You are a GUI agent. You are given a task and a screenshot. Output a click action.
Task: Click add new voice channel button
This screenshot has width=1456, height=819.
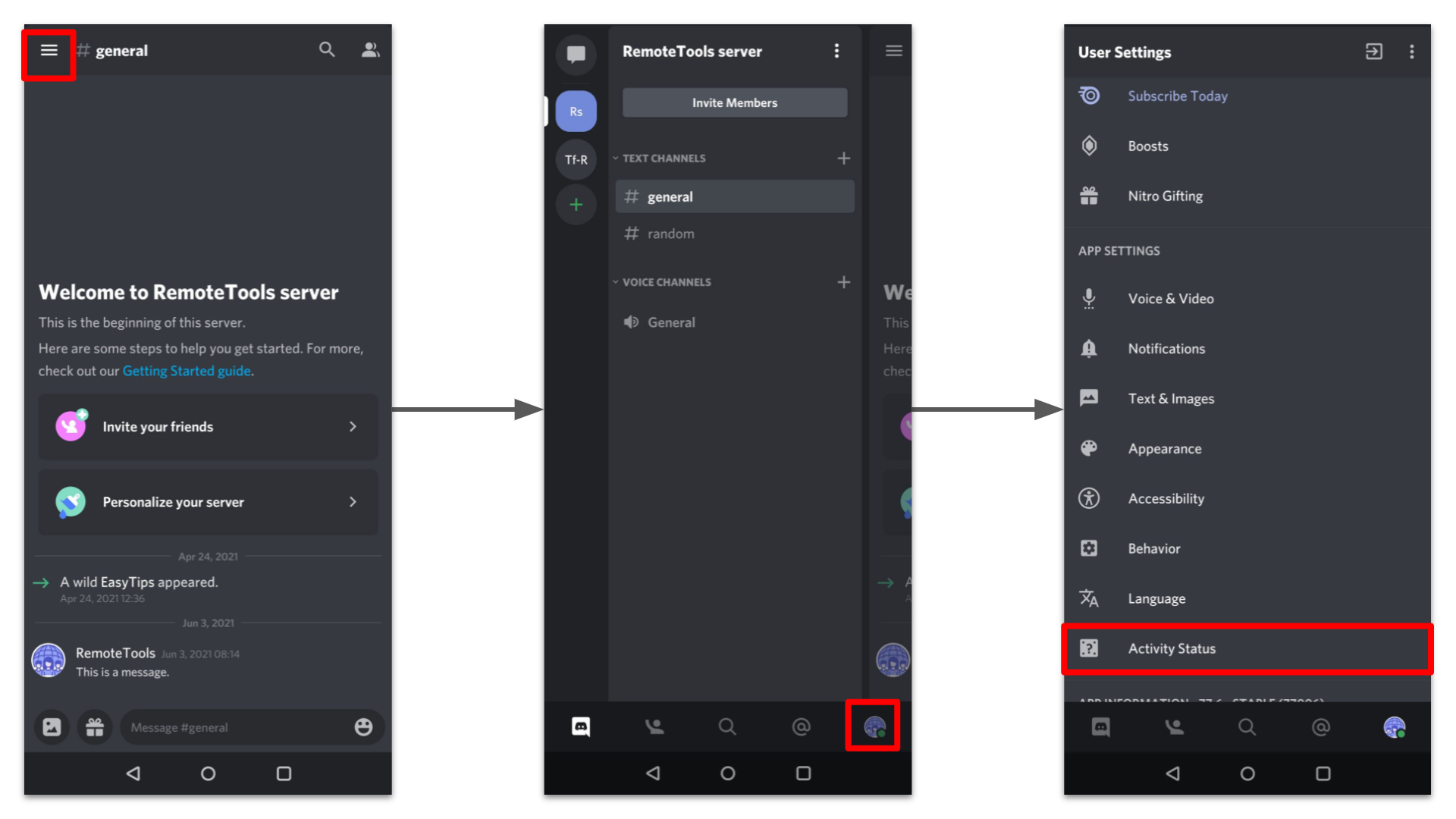tap(843, 282)
